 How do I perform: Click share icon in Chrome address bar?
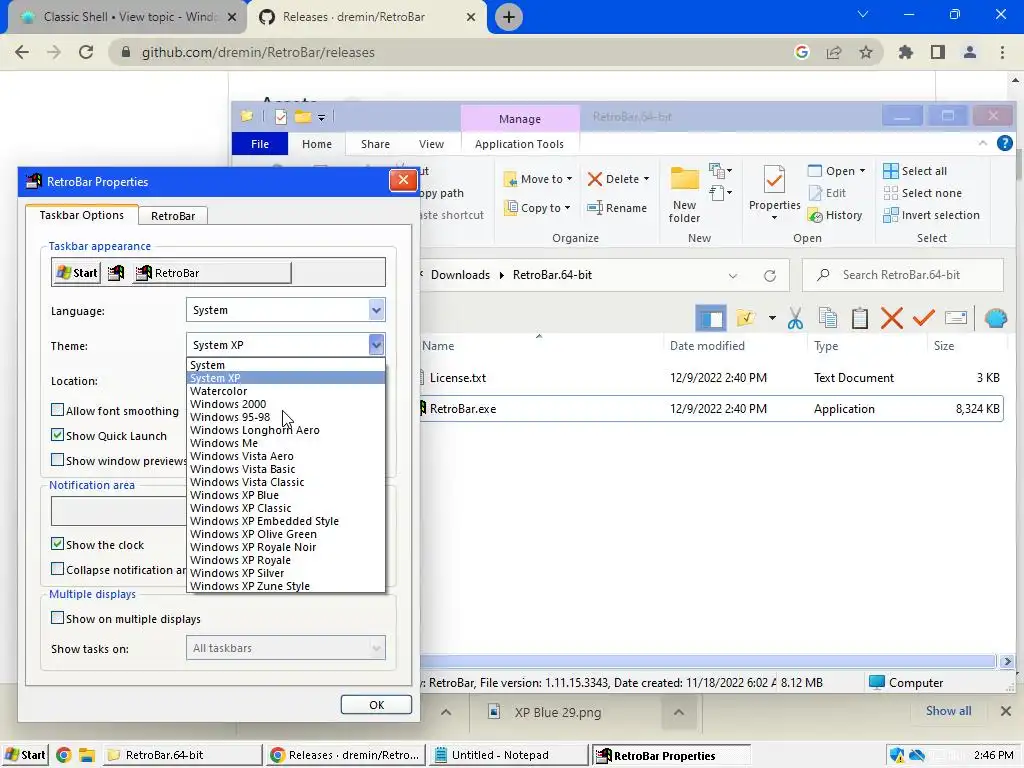(834, 52)
